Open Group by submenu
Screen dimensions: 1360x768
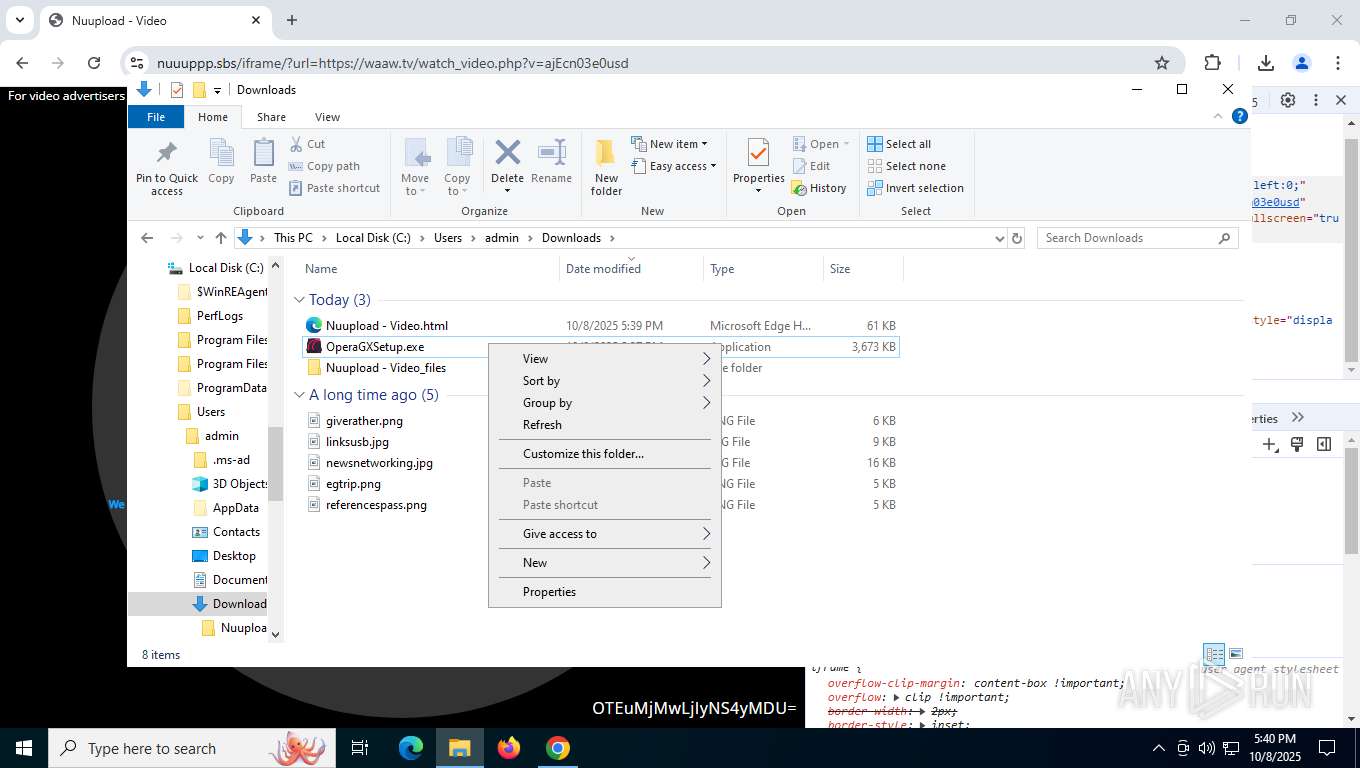coord(604,403)
